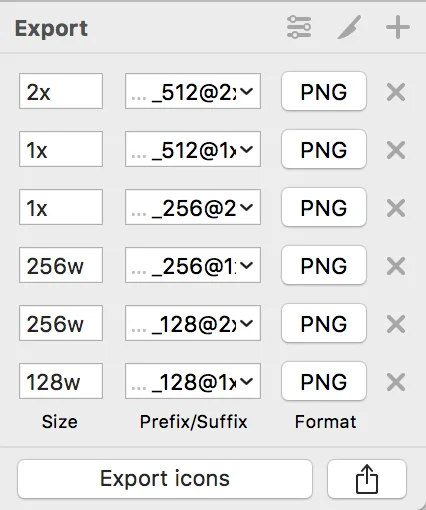Click the Prefix/Suffix column label
The width and height of the screenshot is (426, 510).
(193, 422)
